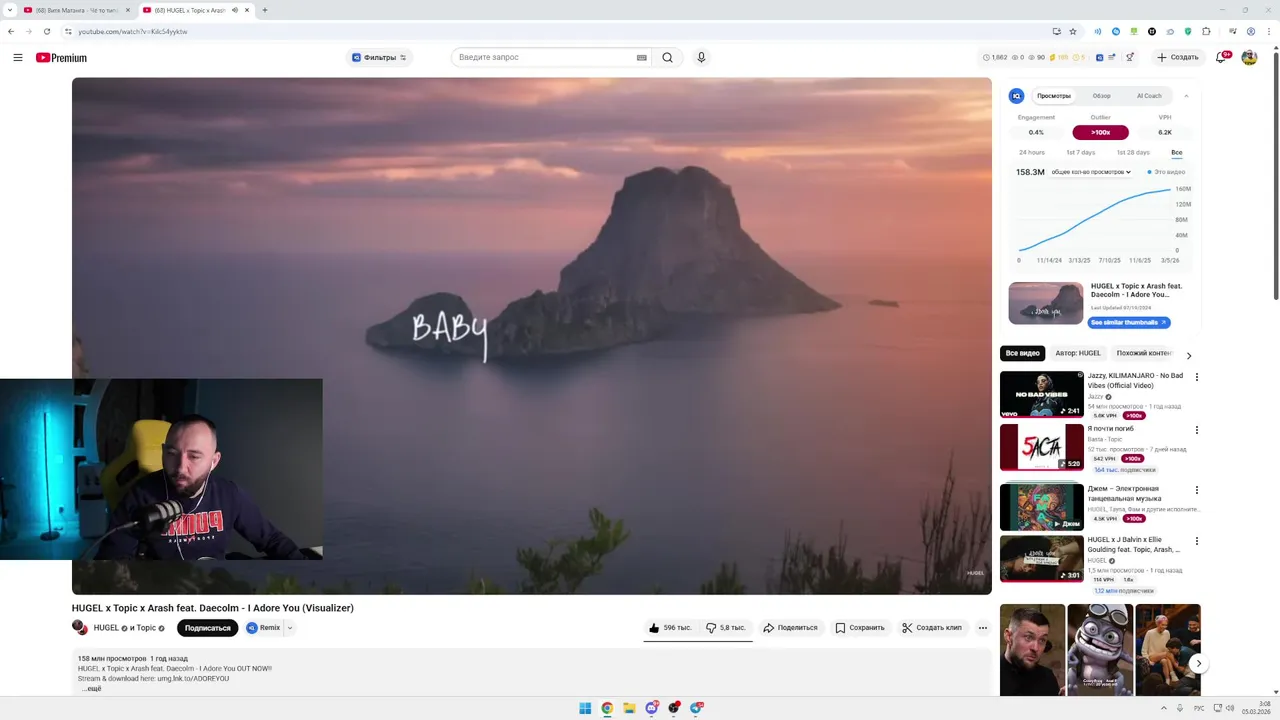Click the green shield extension icon

[x=1188, y=31]
